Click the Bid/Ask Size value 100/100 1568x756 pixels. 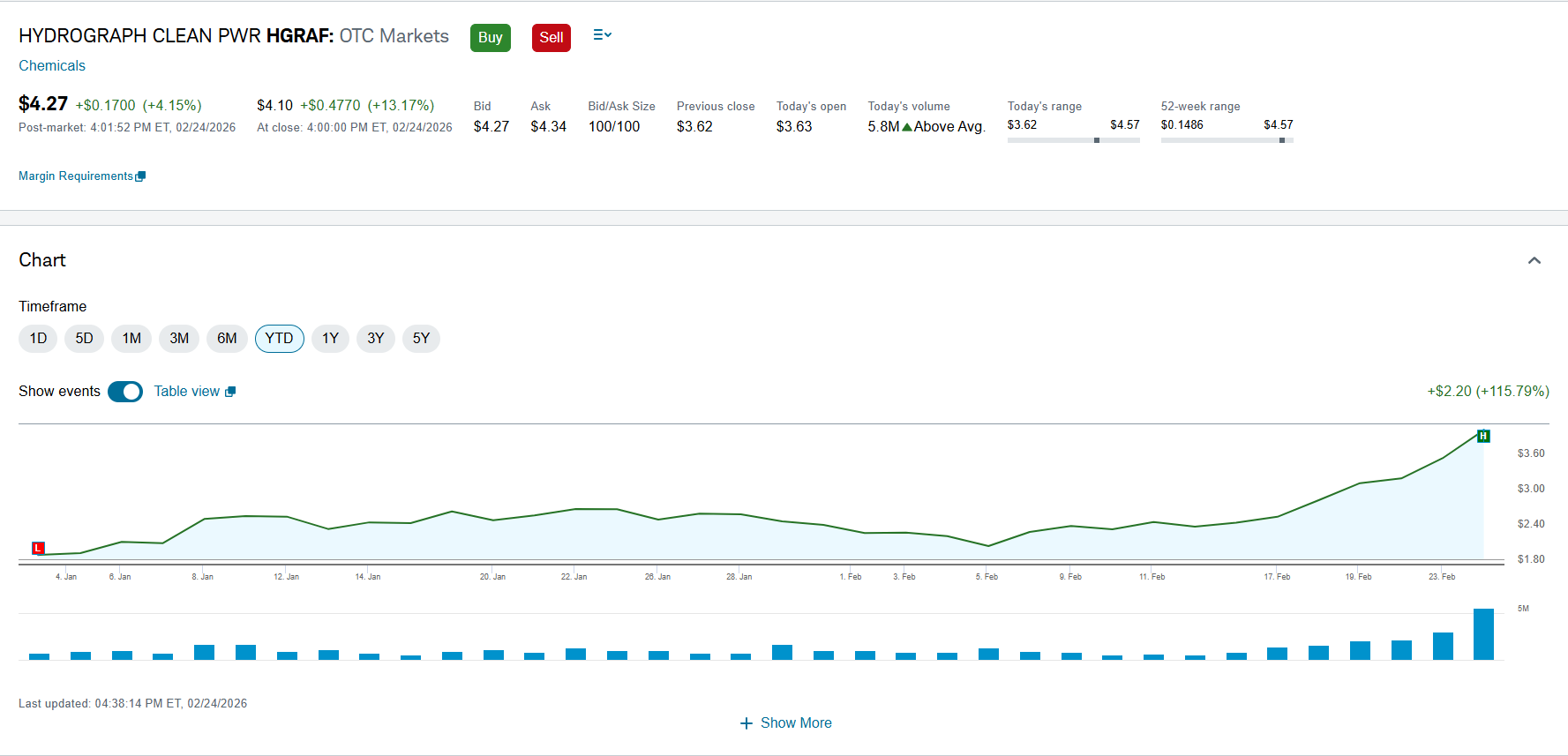(x=614, y=127)
